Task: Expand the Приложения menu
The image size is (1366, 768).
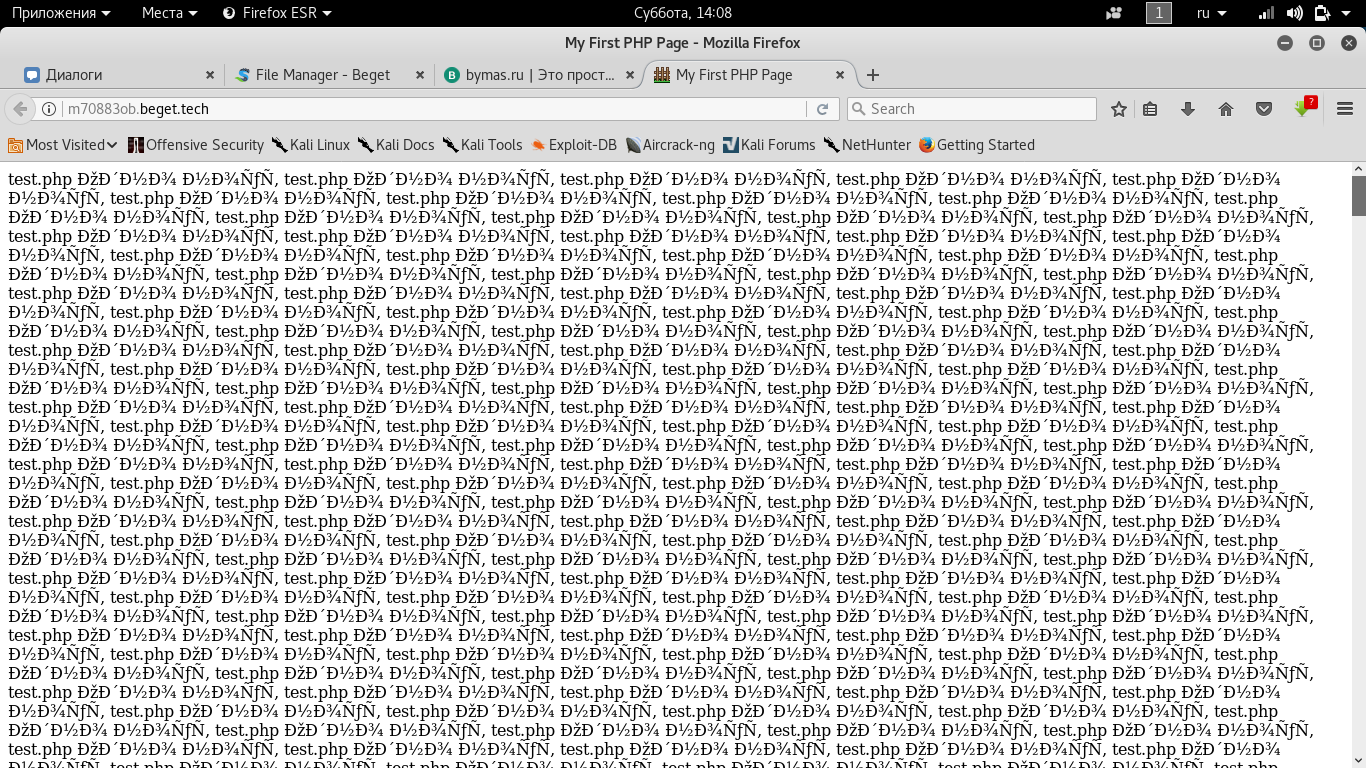Action: click(x=61, y=13)
